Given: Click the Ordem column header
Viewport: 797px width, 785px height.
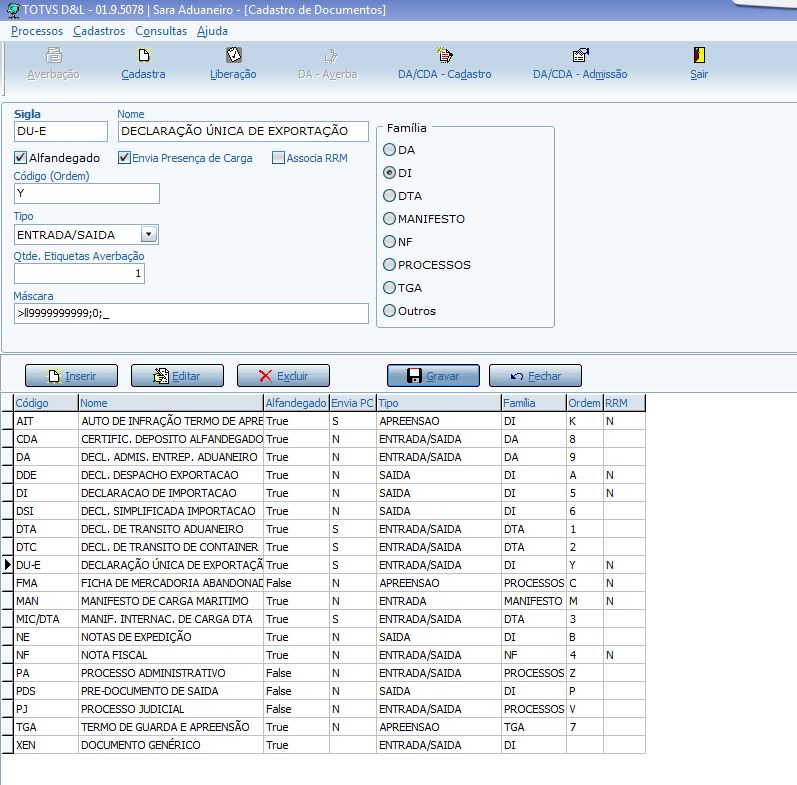Looking at the screenshot, I should [585, 403].
